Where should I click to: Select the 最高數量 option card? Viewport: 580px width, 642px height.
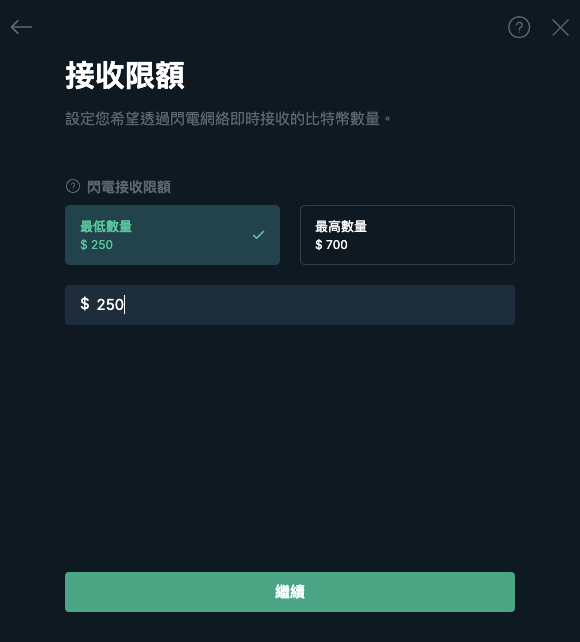pos(407,235)
